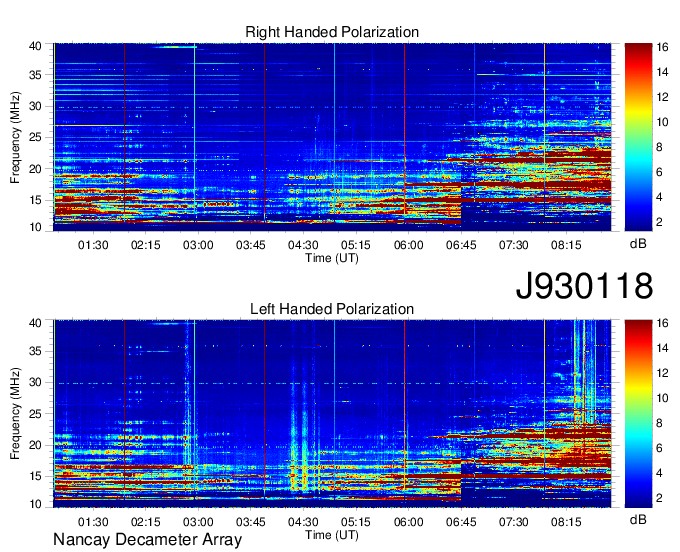Click the 05:15 time tick on Left Handed plot

point(356,522)
